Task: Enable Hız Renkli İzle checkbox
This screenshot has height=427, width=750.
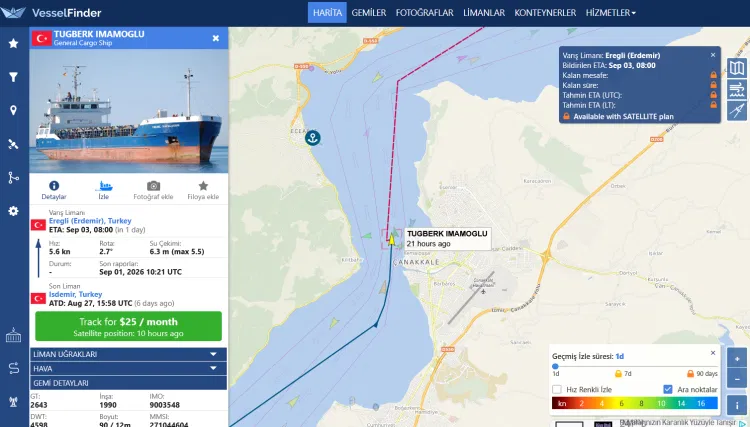Action: (x=557, y=389)
